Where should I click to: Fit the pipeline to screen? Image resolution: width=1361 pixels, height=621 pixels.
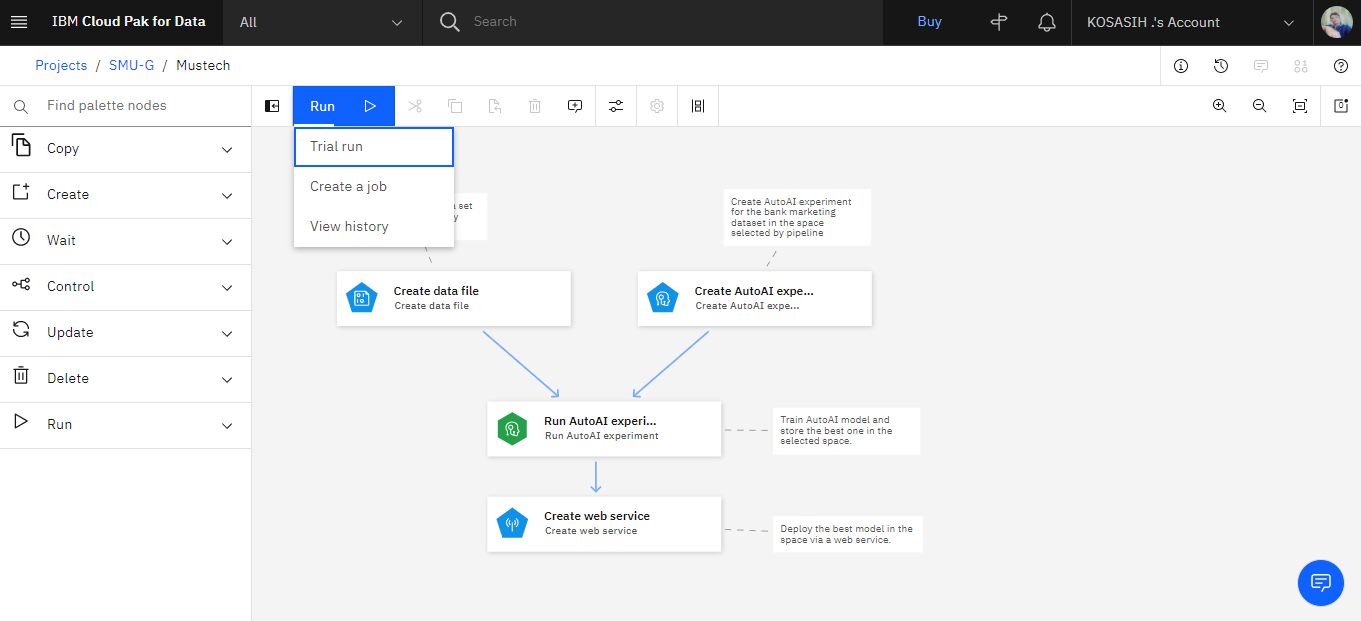click(1300, 106)
